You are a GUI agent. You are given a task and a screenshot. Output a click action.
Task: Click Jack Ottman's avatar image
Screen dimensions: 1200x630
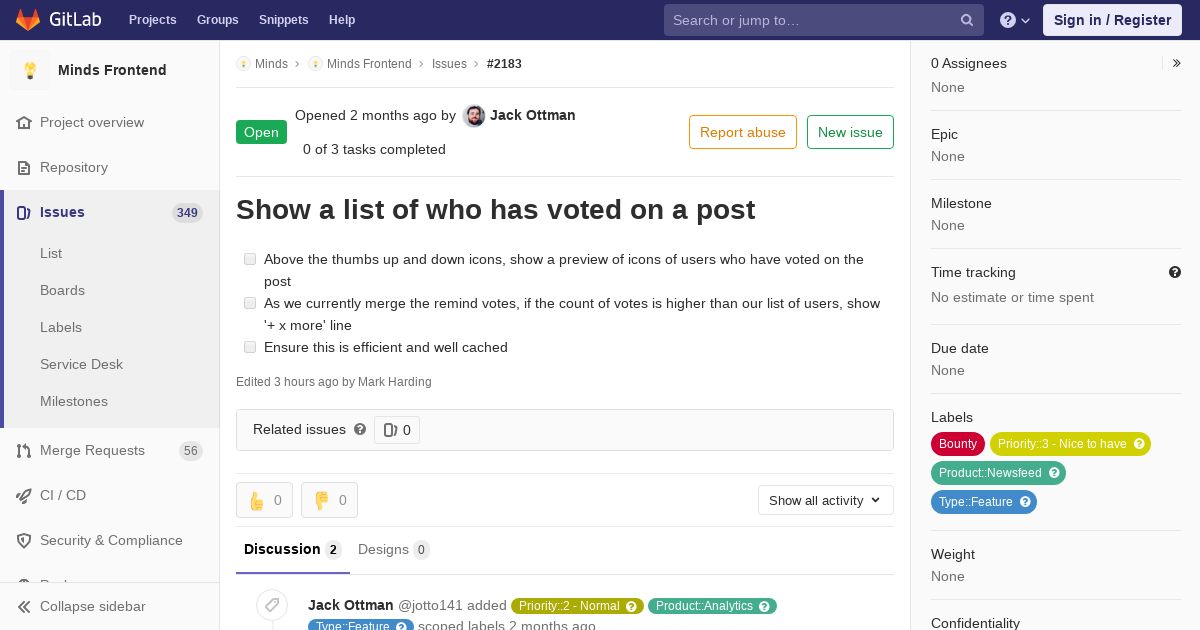tap(474, 116)
